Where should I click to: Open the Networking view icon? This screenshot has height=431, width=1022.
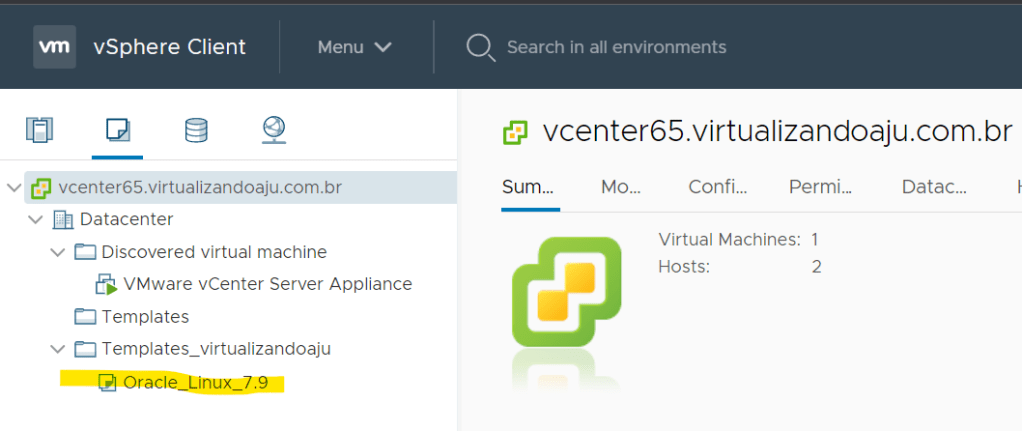(x=273, y=130)
